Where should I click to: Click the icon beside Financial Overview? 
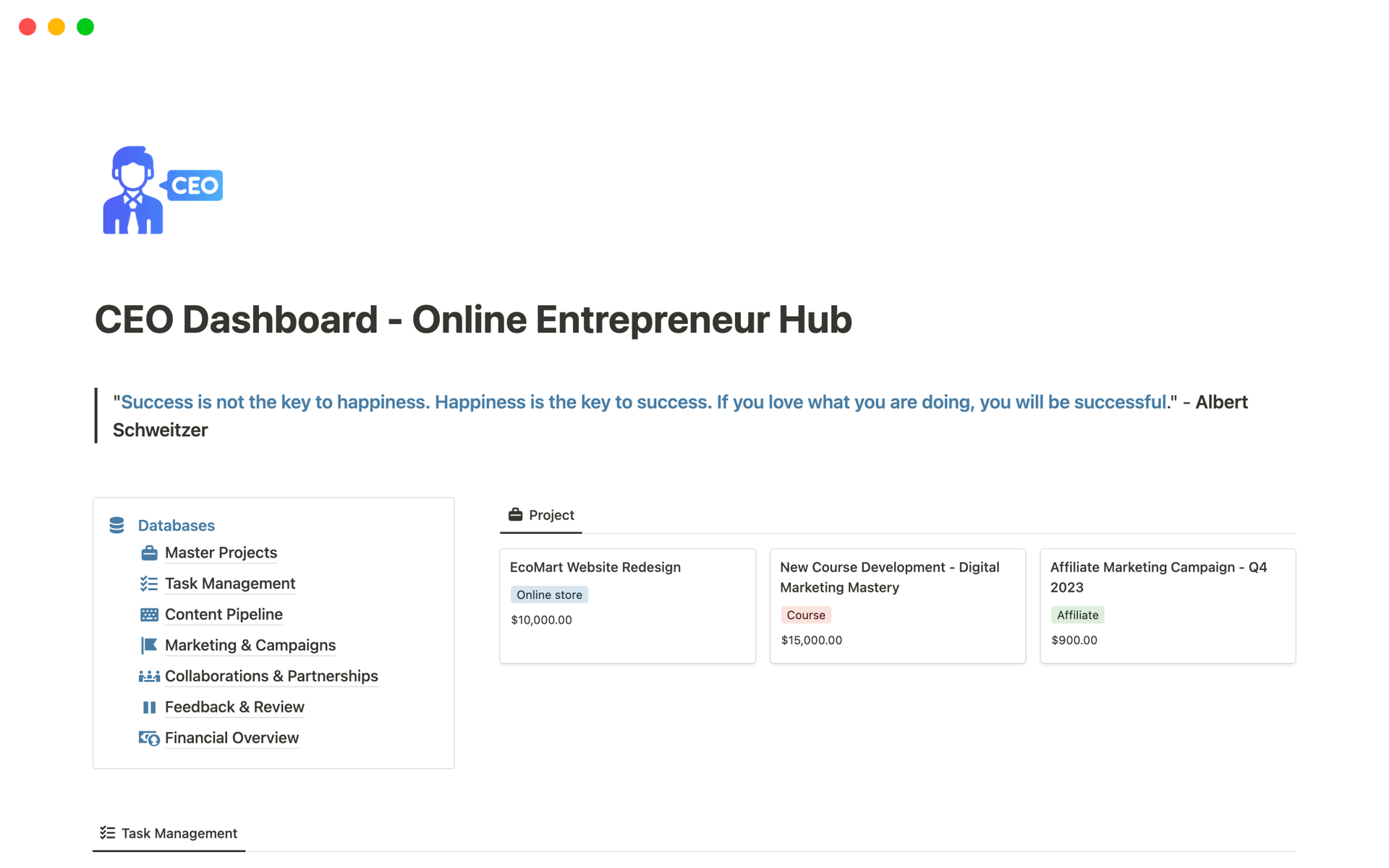coord(149,738)
